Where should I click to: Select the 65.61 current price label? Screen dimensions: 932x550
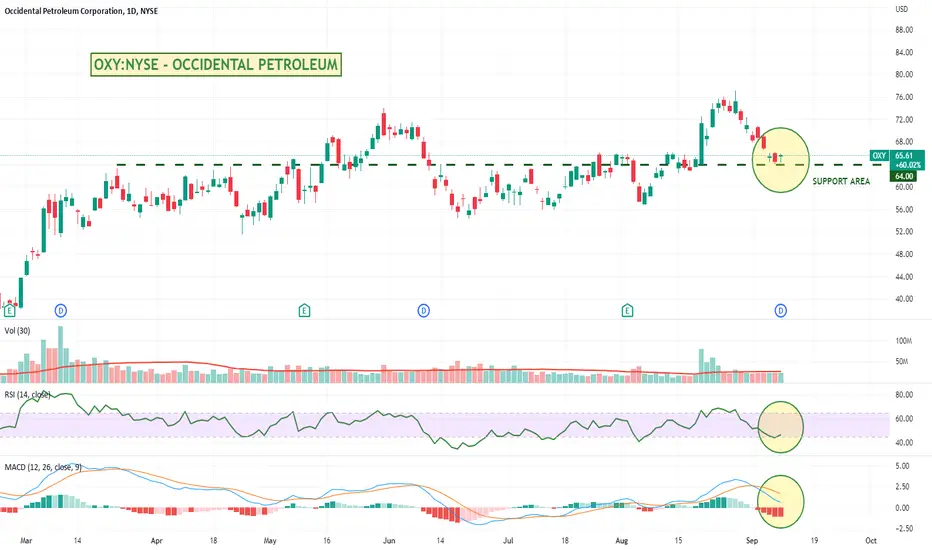(x=903, y=156)
